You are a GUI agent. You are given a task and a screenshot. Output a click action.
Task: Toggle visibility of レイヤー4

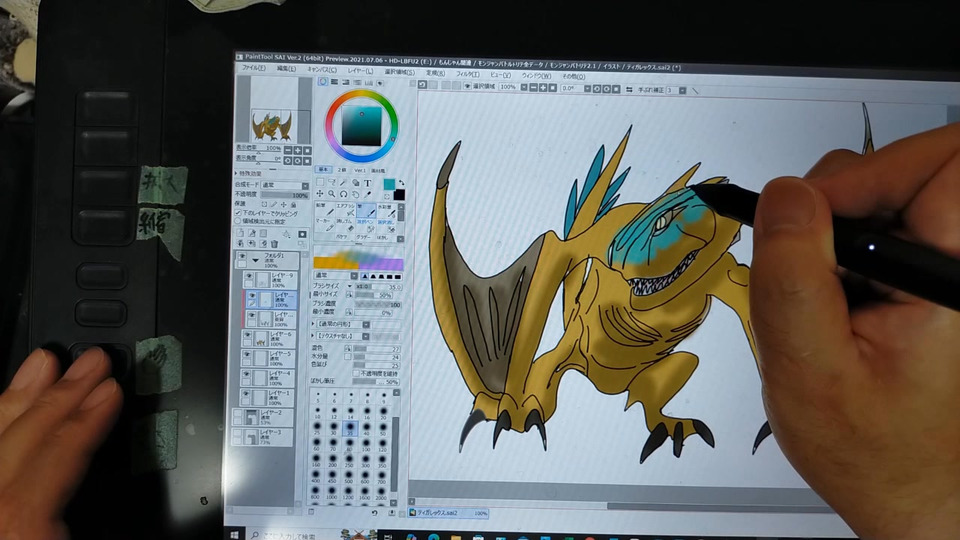tap(246, 373)
